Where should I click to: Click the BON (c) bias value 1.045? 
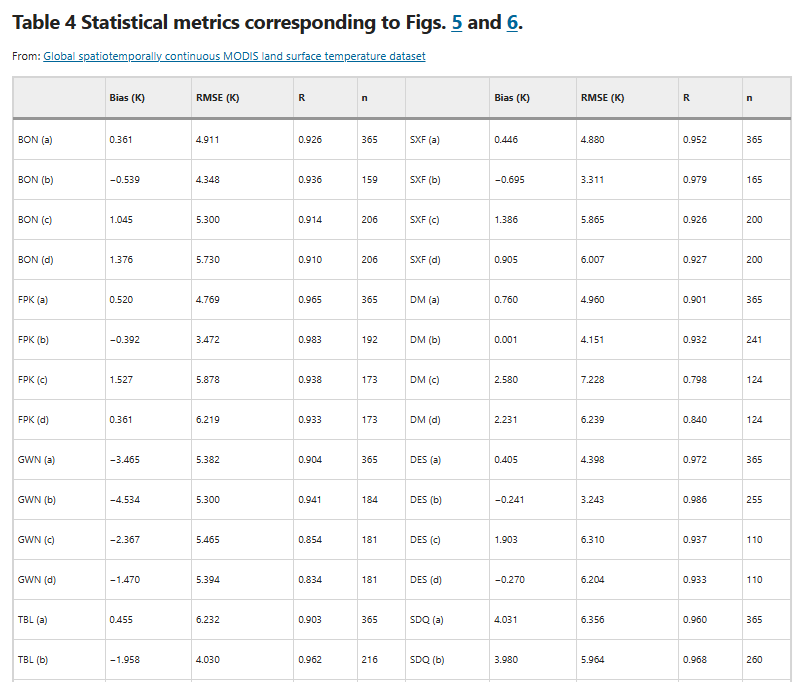coord(122,220)
